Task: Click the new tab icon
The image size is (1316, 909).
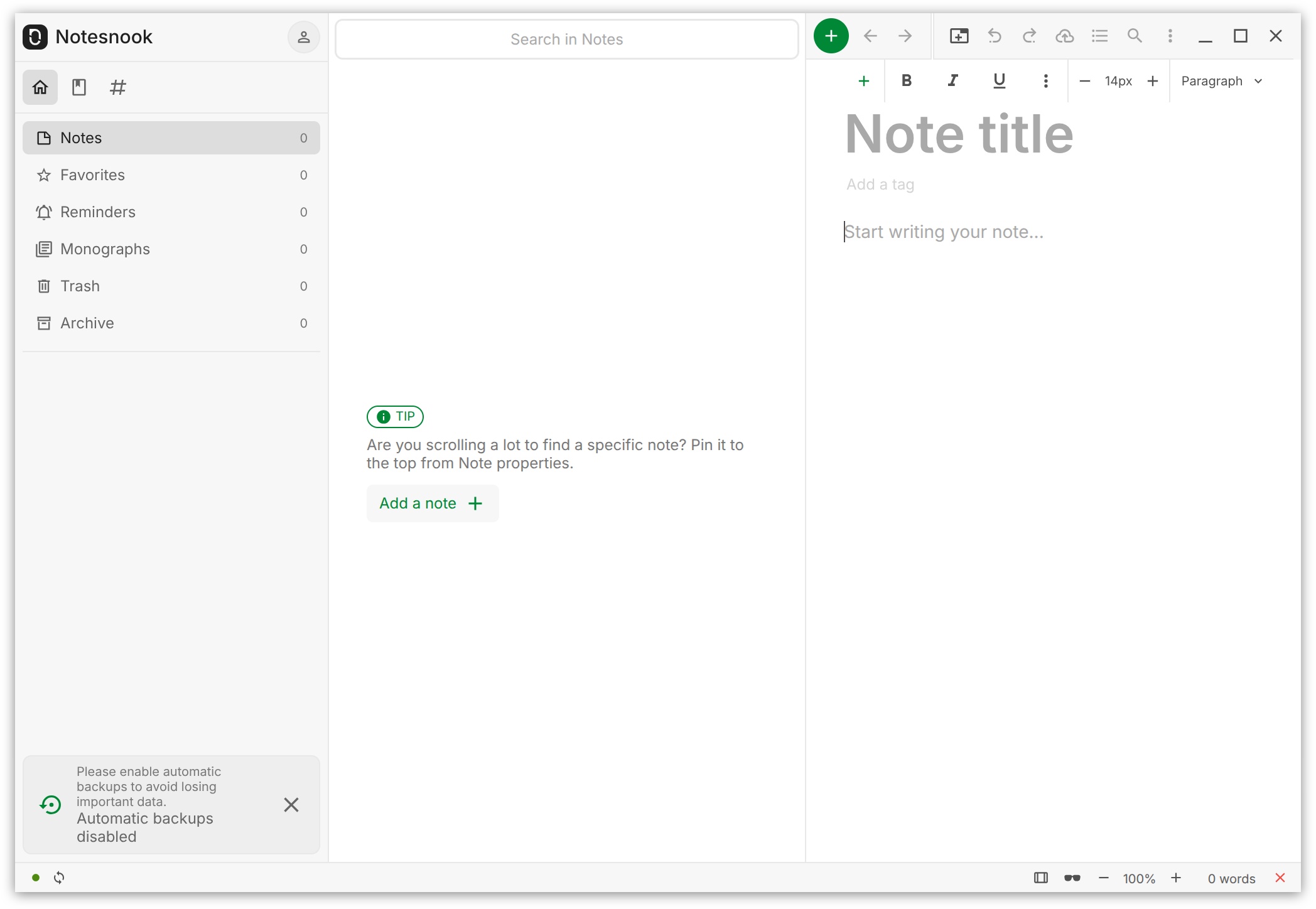Action: (x=959, y=36)
